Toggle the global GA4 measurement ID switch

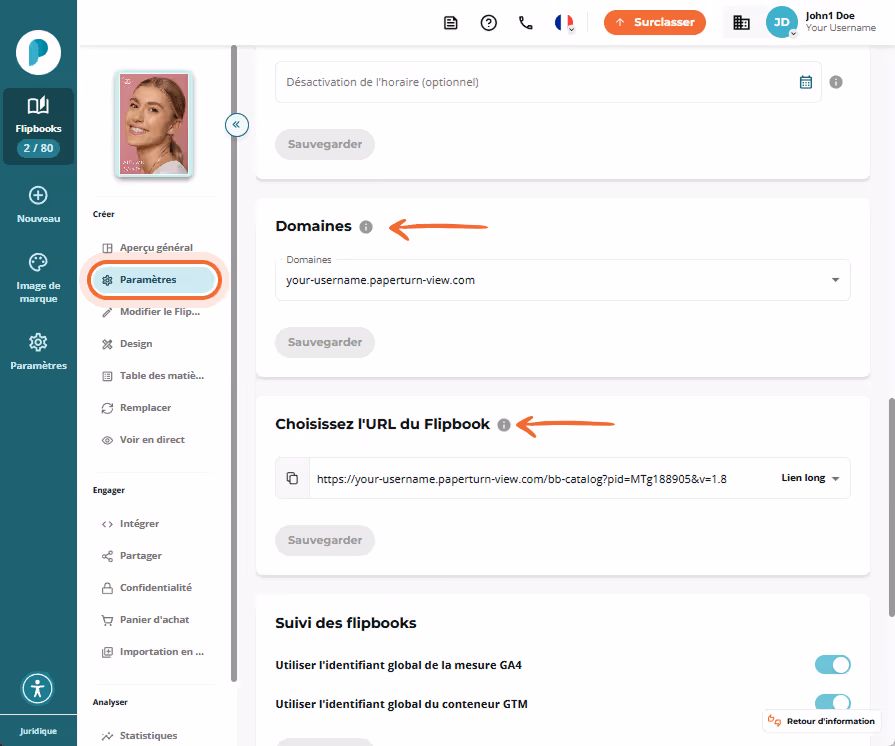[832, 665]
